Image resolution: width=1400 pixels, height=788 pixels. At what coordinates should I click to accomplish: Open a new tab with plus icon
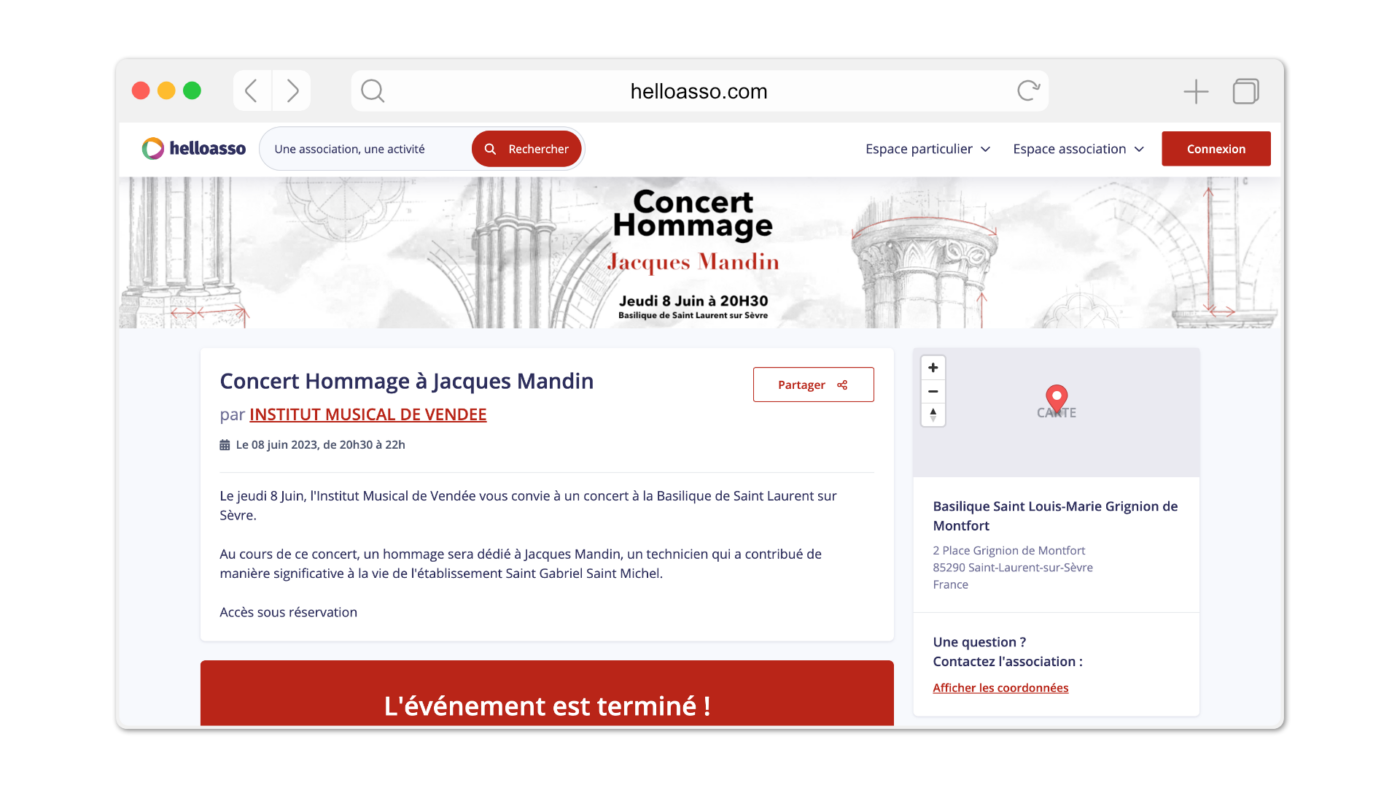(x=1196, y=92)
